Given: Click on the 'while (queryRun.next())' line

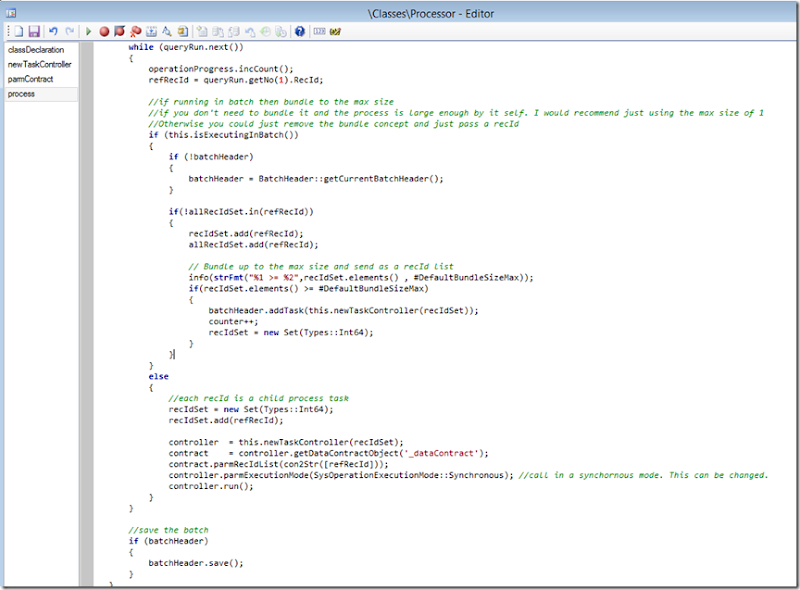Looking at the screenshot, I should pos(186,47).
